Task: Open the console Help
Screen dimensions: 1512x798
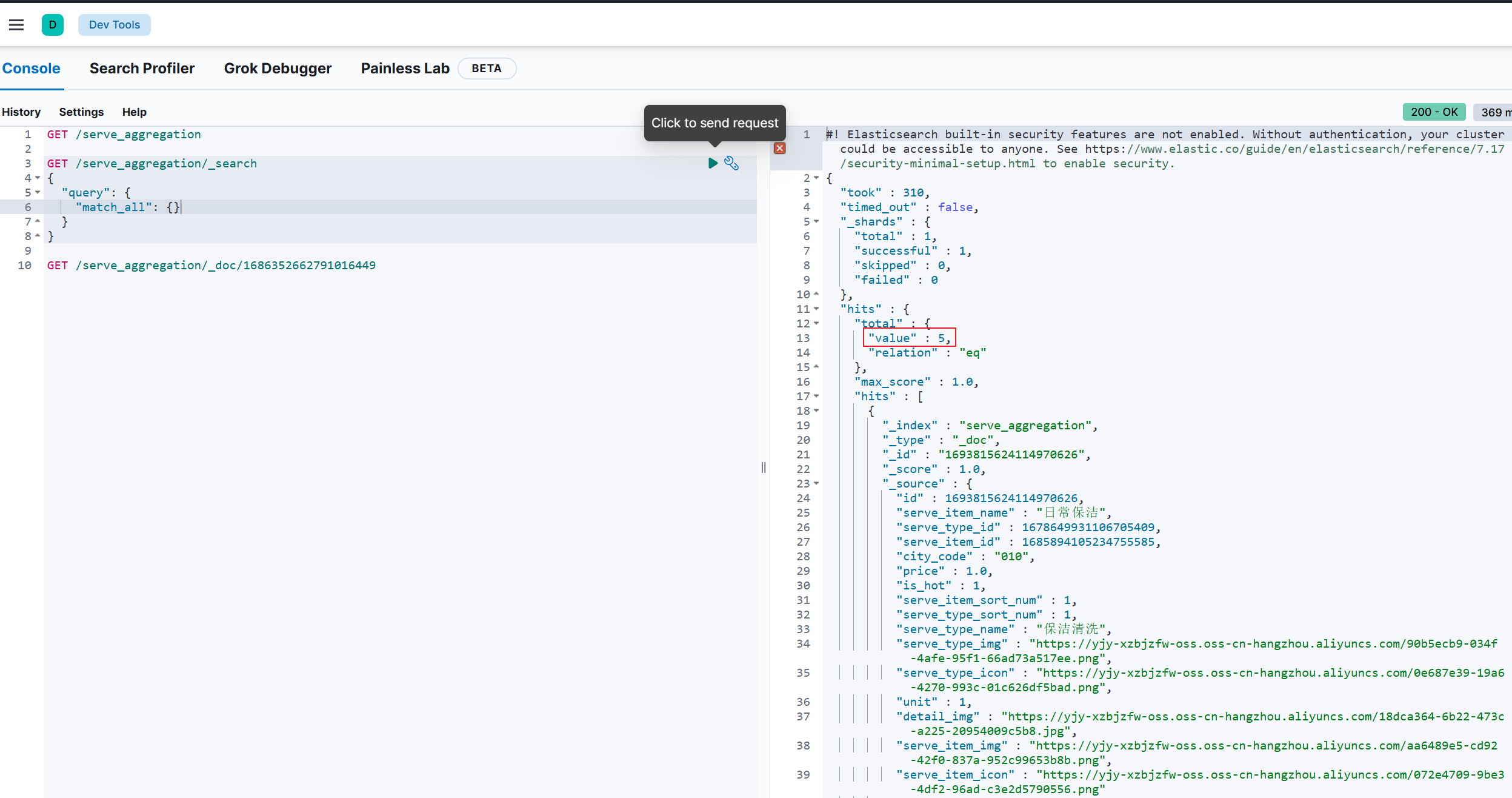Action: [134, 112]
